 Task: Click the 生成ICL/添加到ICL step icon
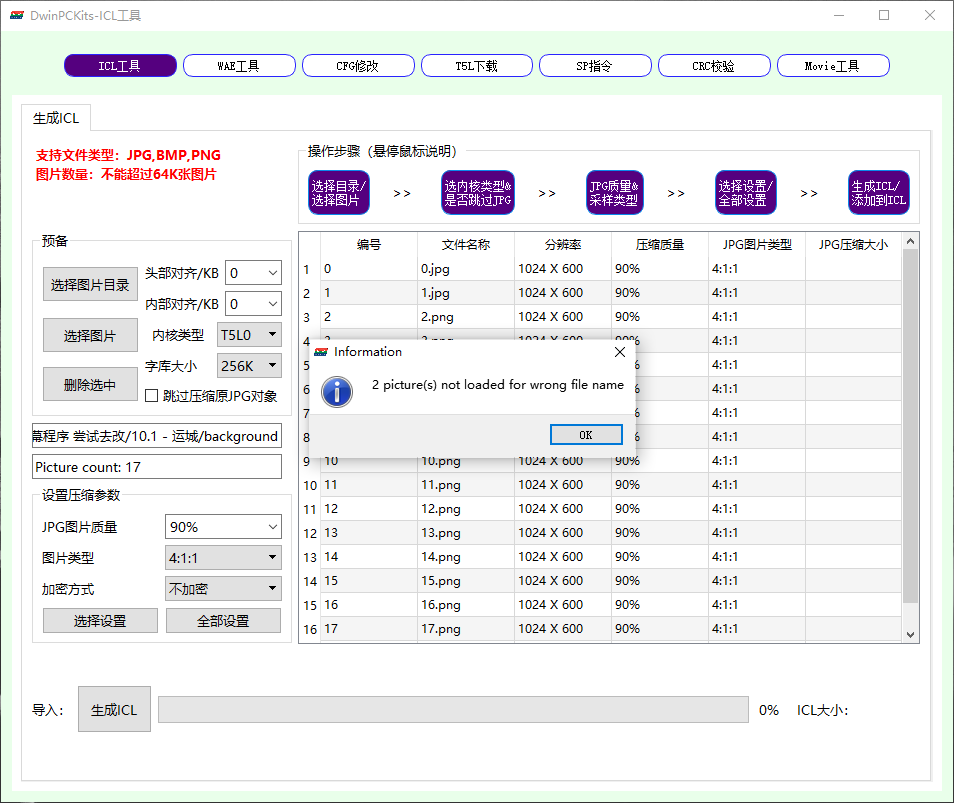click(x=879, y=193)
